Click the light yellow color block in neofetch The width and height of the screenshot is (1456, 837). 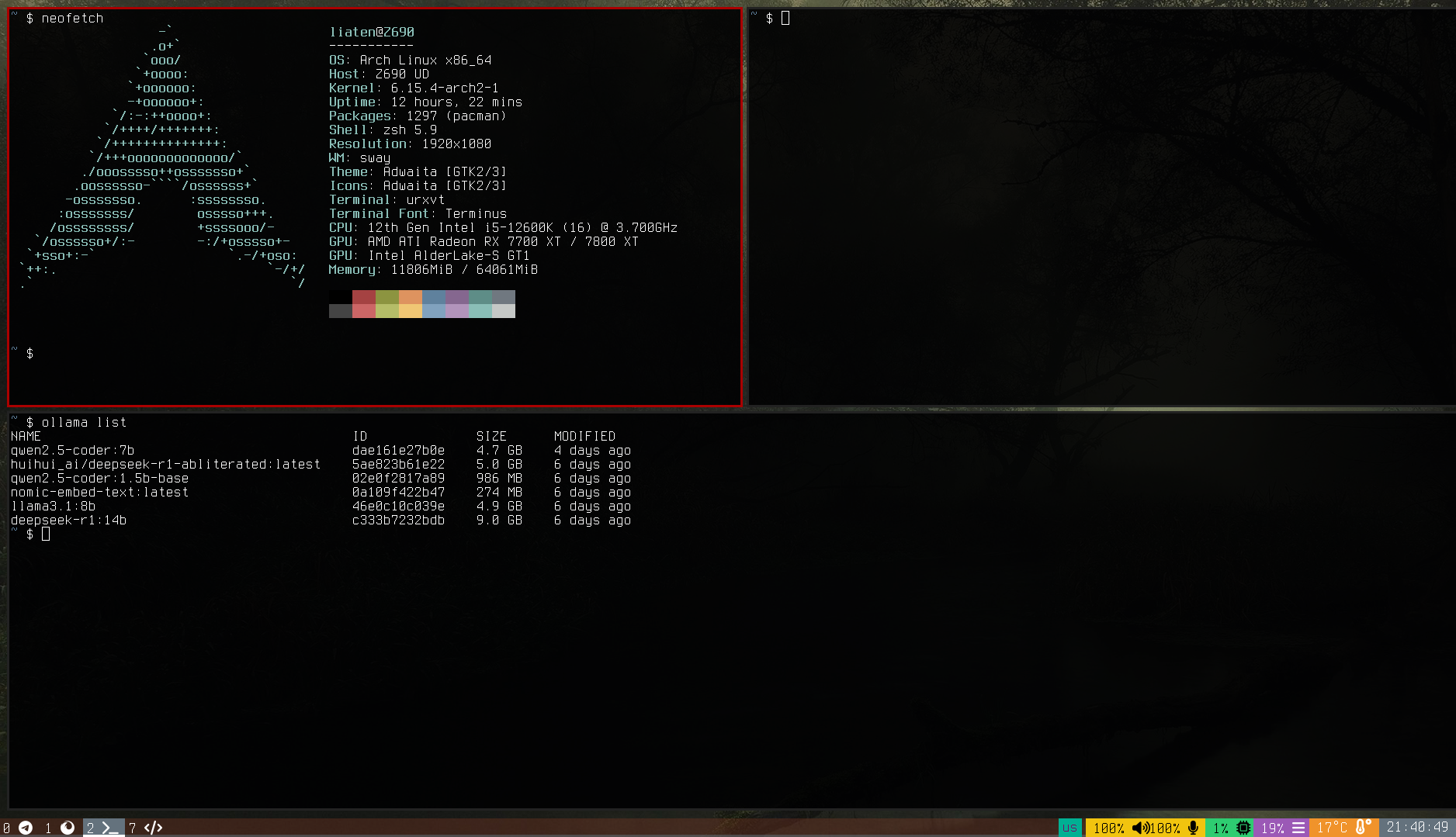(411, 311)
